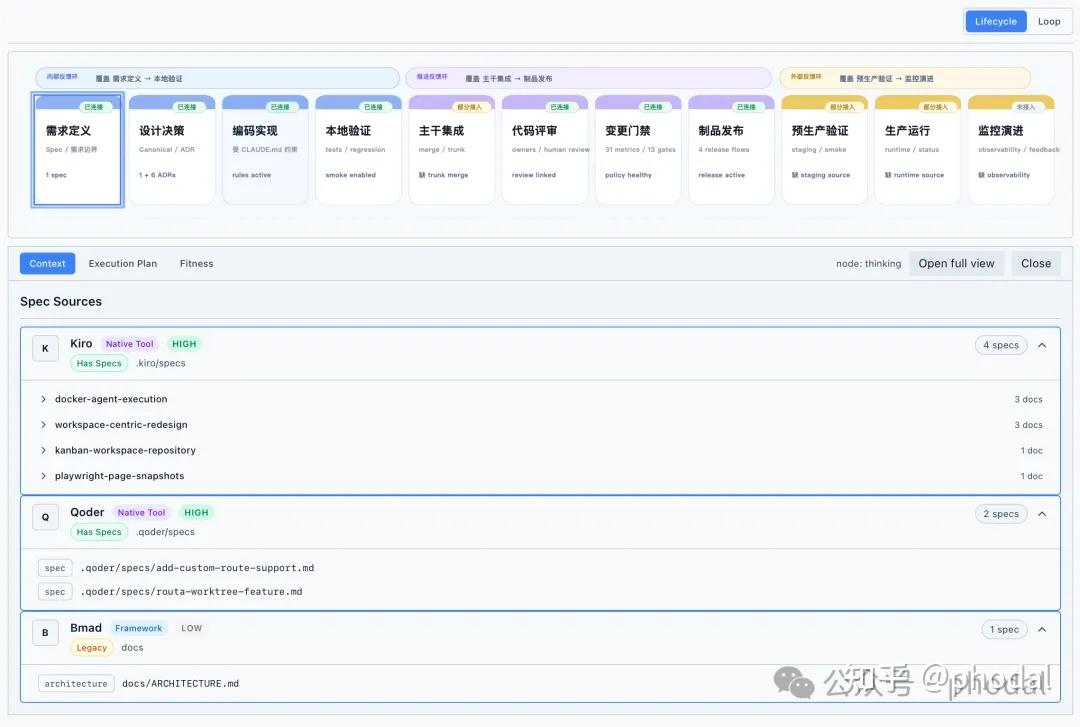
Task: Open docs/ARCHITECTURE.md file
Action: [x=180, y=684]
